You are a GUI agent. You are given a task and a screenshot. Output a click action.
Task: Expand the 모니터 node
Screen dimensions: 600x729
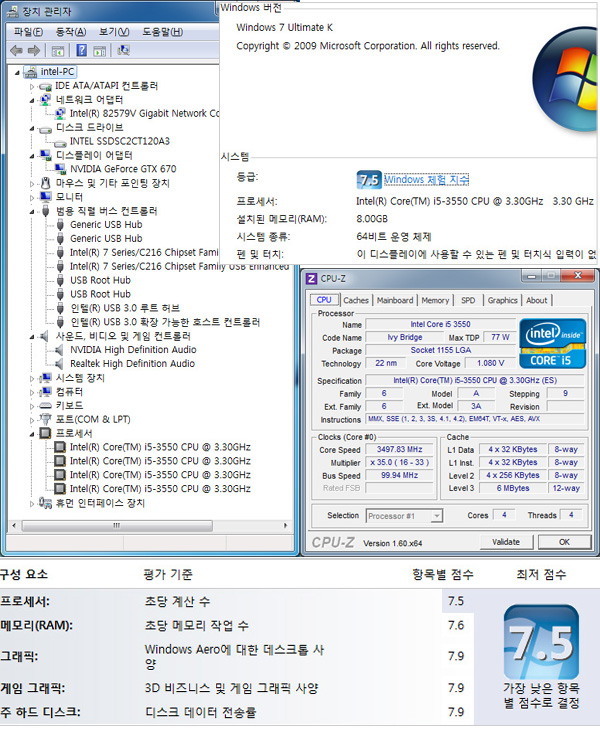pos(32,198)
